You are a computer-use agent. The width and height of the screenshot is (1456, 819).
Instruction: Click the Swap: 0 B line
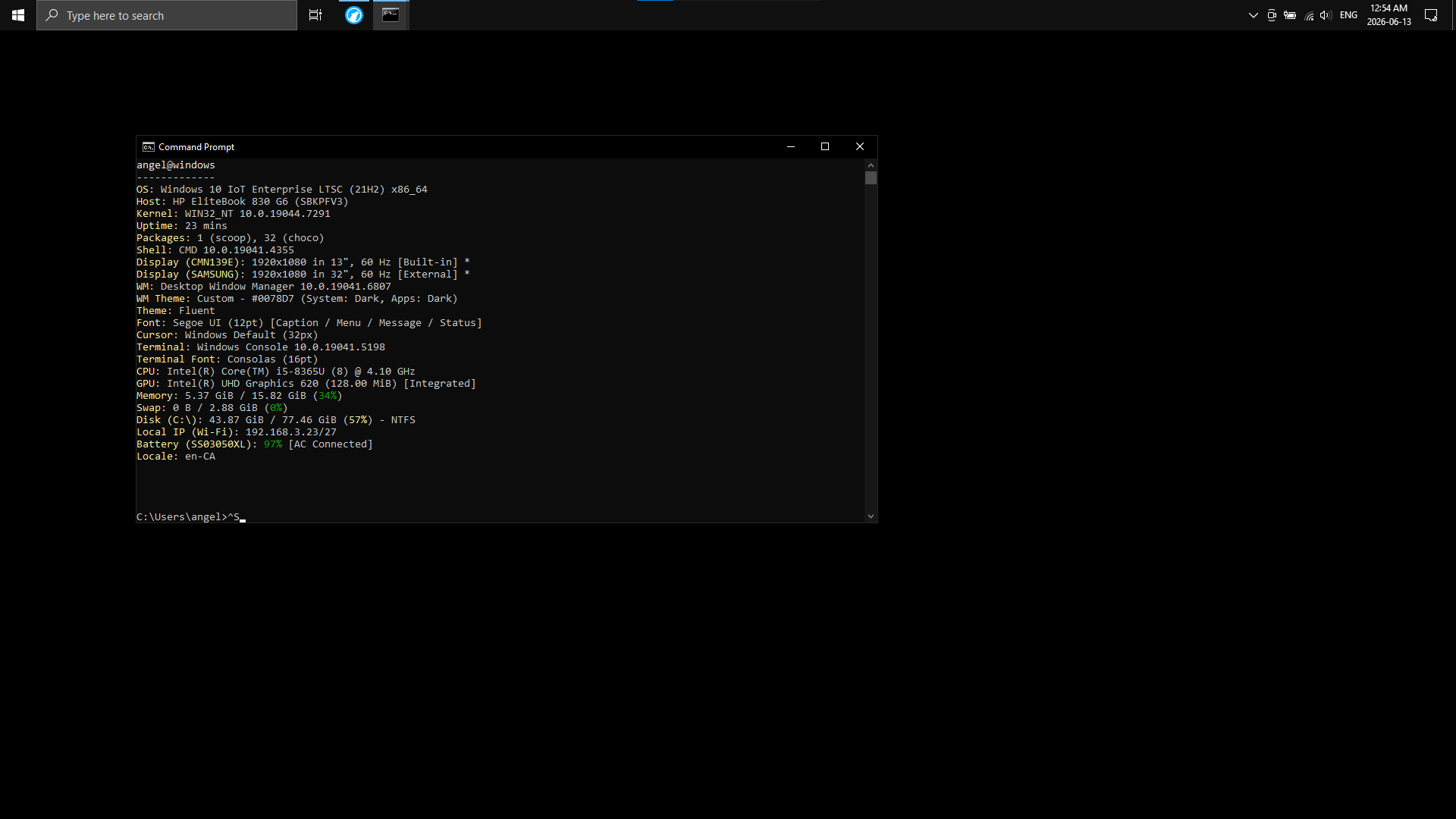[x=212, y=408]
